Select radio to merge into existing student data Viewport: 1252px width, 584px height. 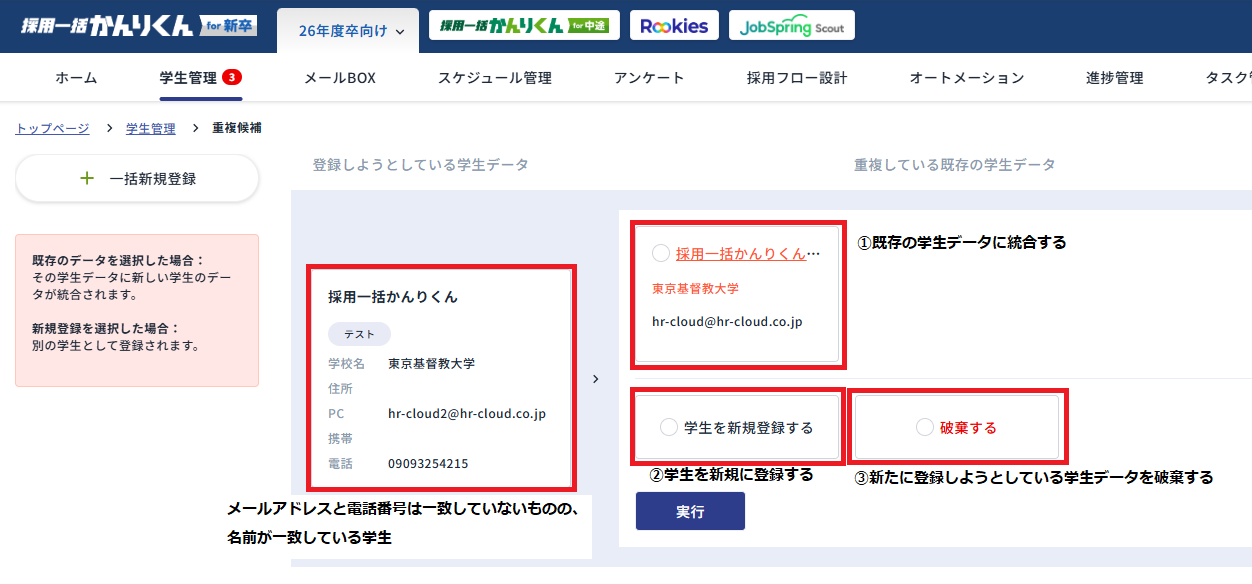(x=660, y=253)
